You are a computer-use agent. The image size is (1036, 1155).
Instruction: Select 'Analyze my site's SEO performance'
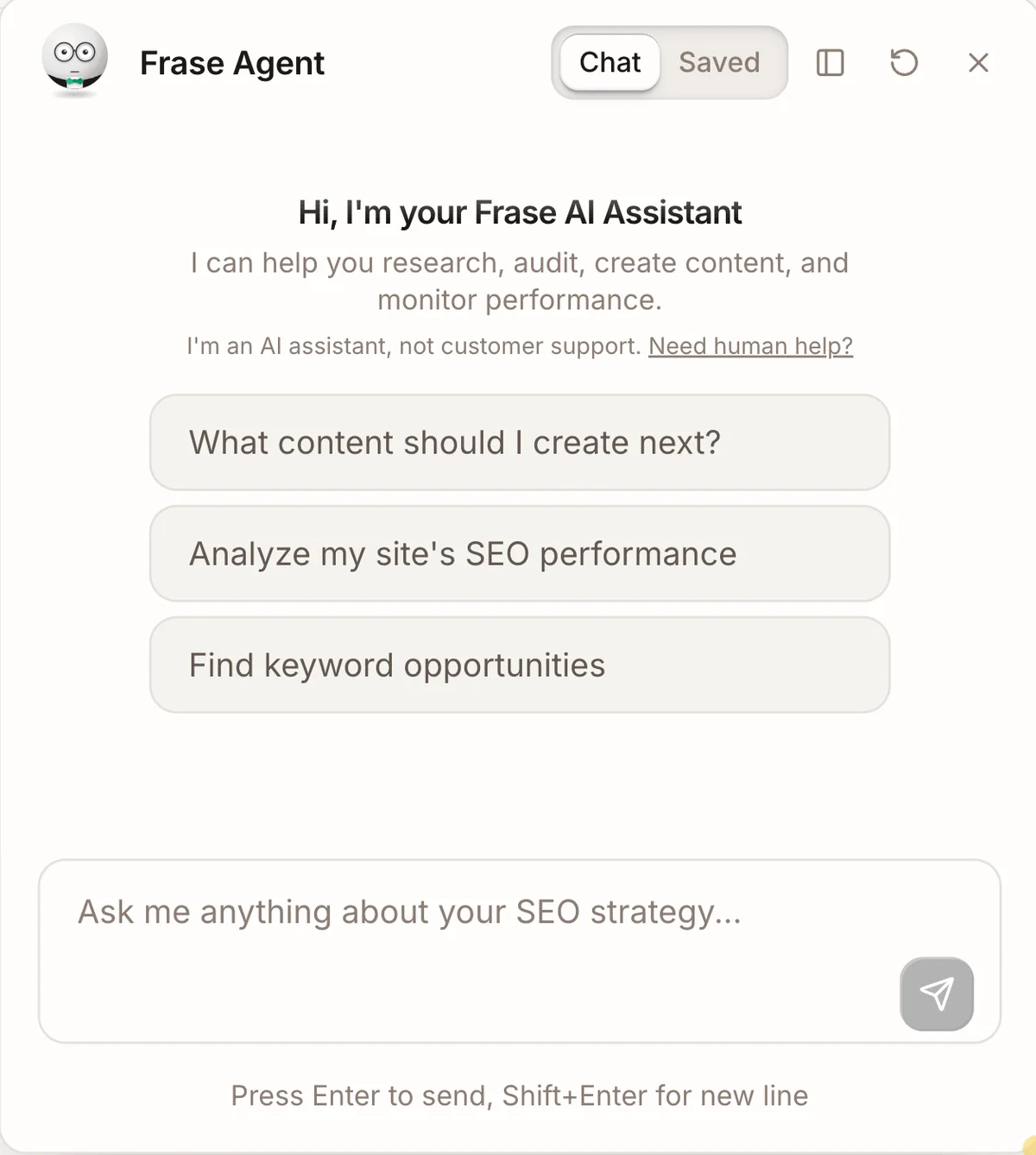[519, 553]
